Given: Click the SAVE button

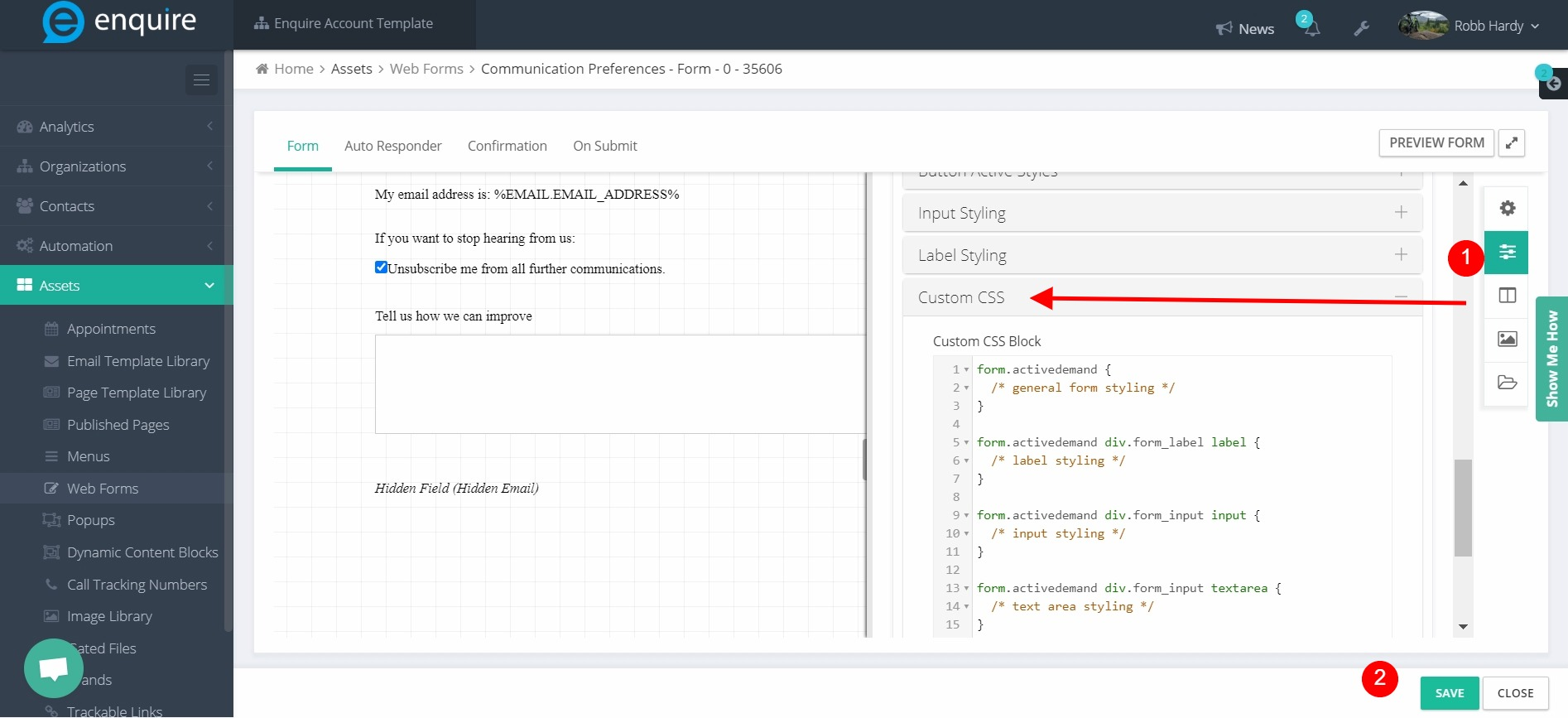Looking at the screenshot, I should click(1449, 693).
